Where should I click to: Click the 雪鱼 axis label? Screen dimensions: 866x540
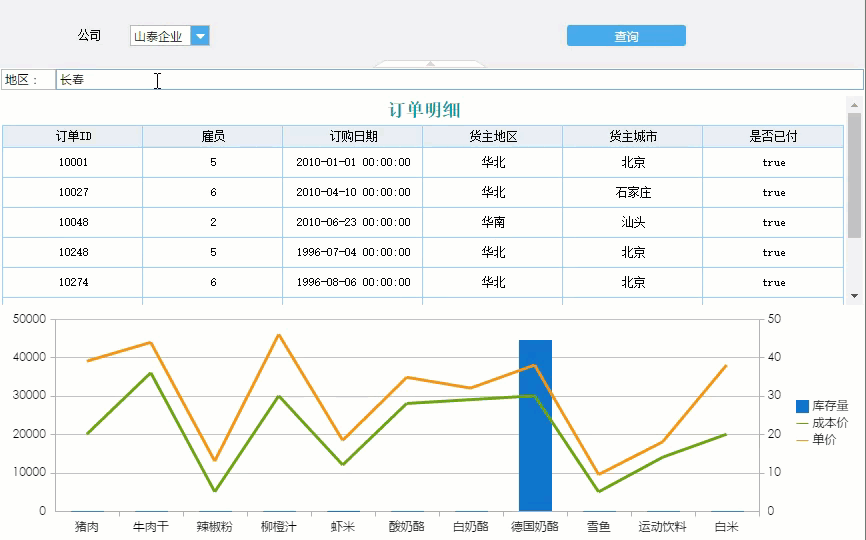tap(599, 527)
